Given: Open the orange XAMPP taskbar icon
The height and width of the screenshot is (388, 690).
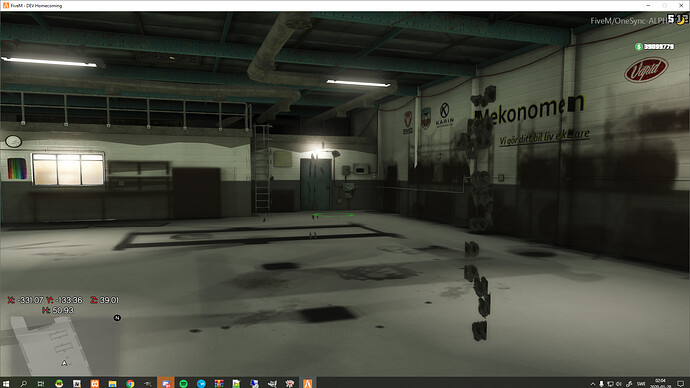Looking at the screenshot, I should coord(95,384).
